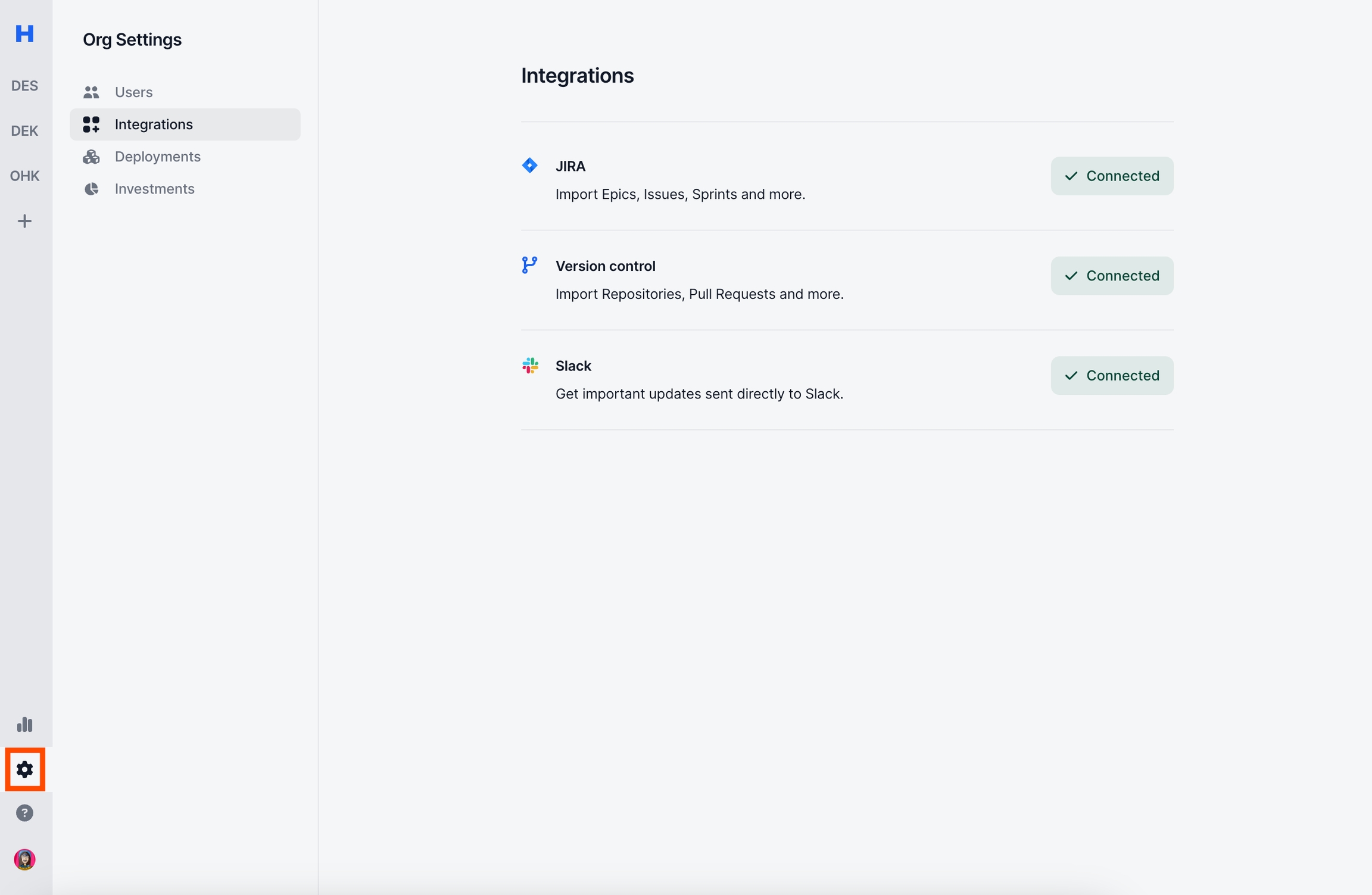Open the Investments settings section
Screen dimensions: 1372x895
154,189
